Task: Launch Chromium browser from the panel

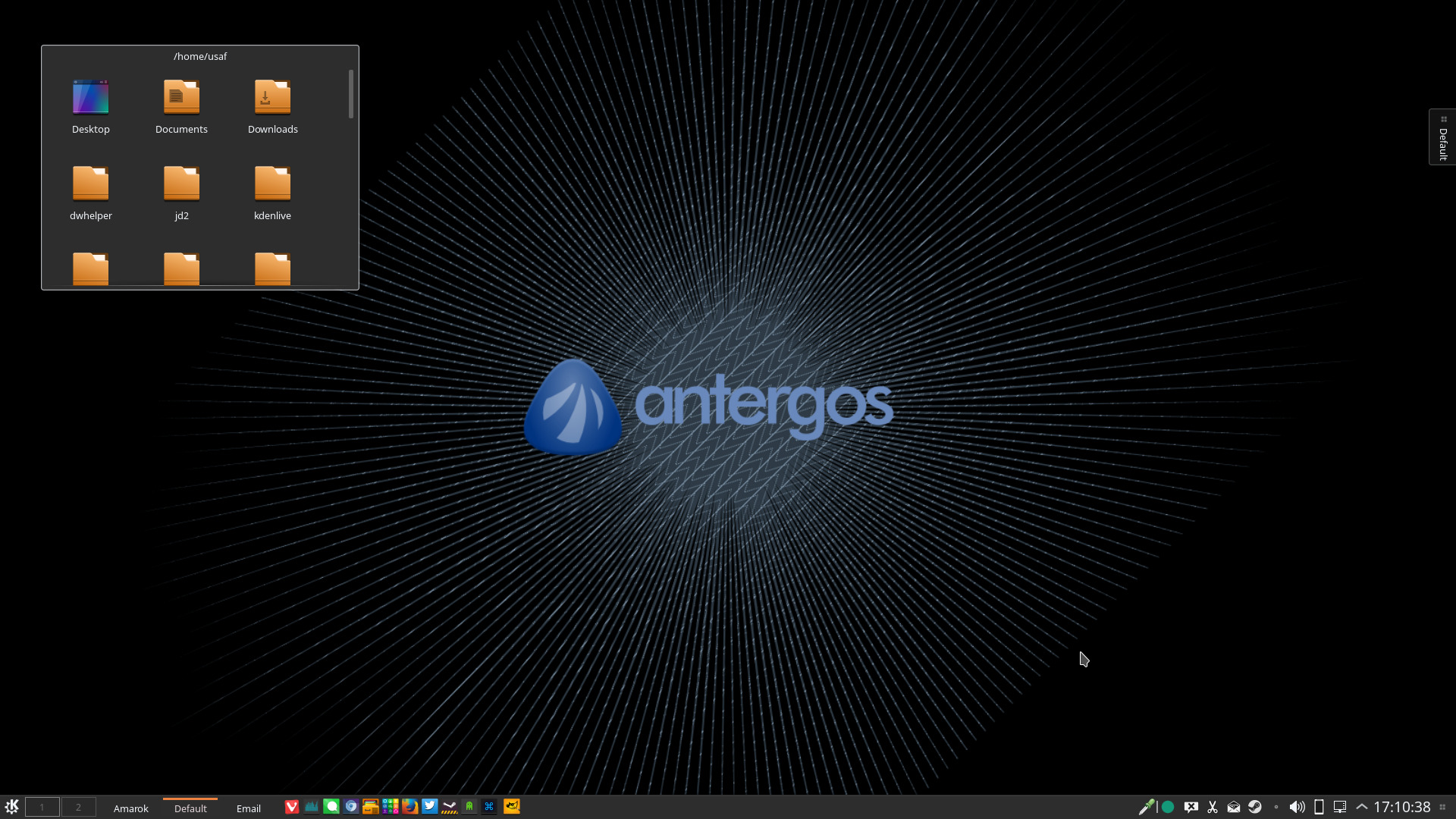Action: click(x=351, y=807)
